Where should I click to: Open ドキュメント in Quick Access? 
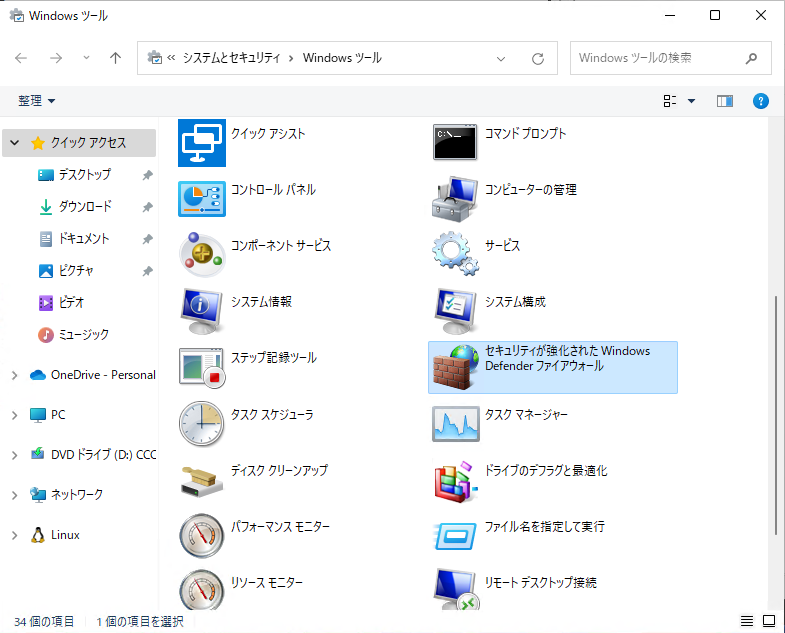(x=84, y=238)
